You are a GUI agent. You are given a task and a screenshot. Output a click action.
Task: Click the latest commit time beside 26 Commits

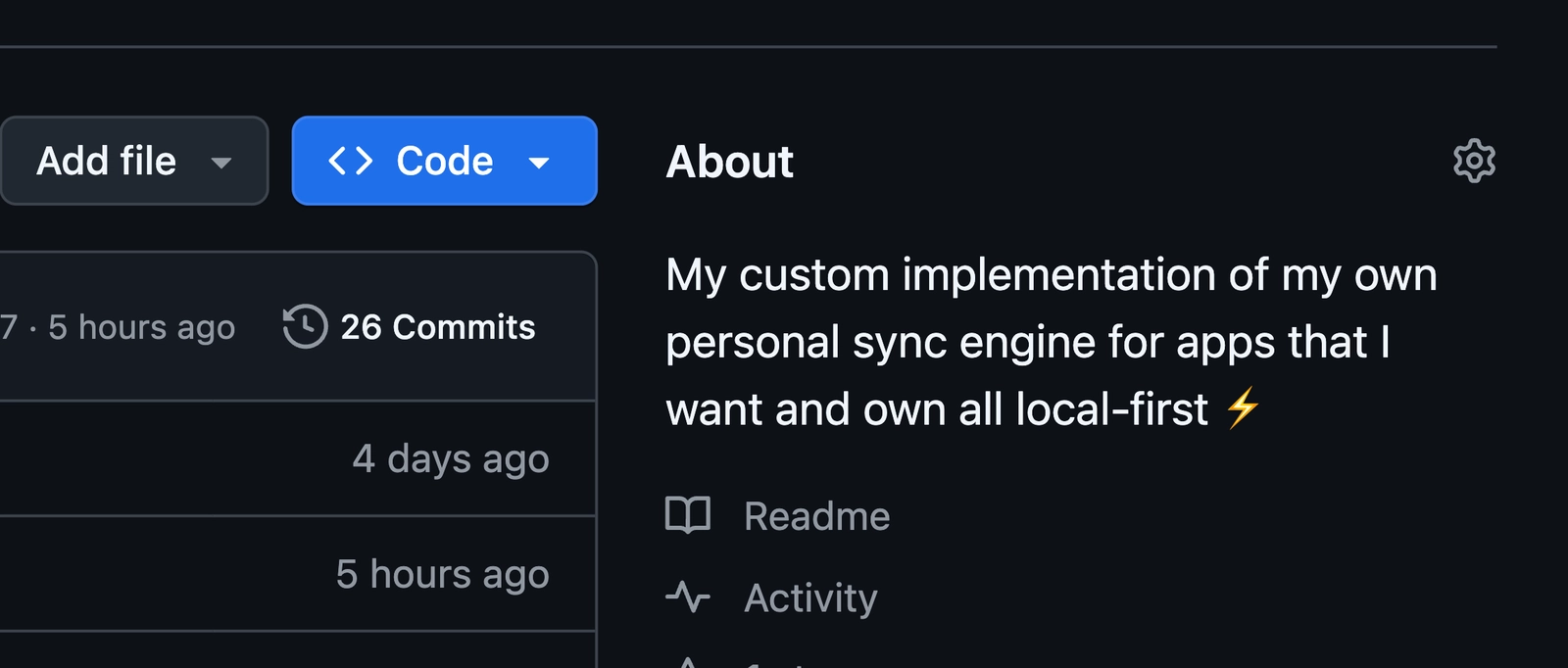pos(142,327)
